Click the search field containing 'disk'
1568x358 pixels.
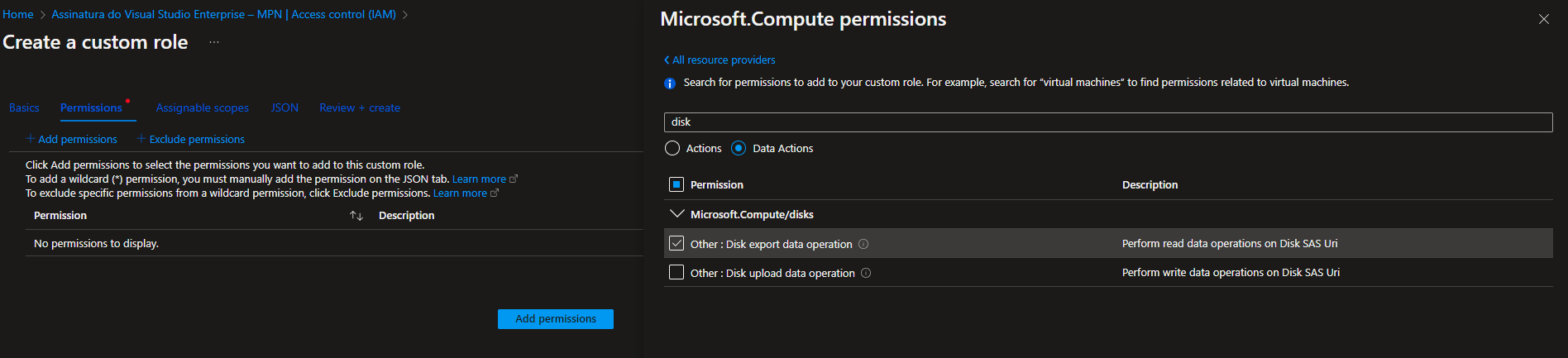coord(1108,122)
